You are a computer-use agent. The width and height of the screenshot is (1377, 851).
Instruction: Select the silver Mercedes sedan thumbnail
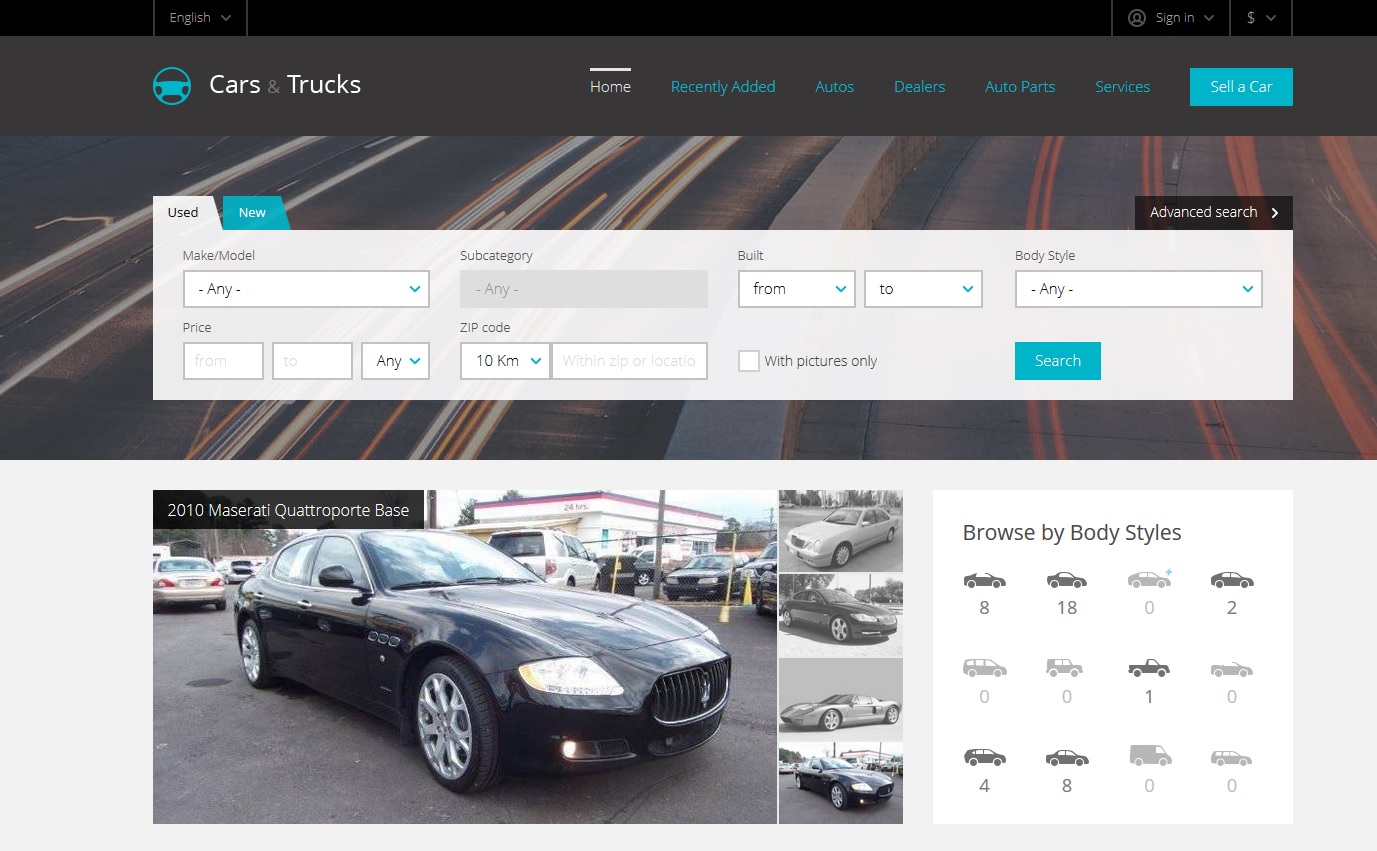coord(841,531)
